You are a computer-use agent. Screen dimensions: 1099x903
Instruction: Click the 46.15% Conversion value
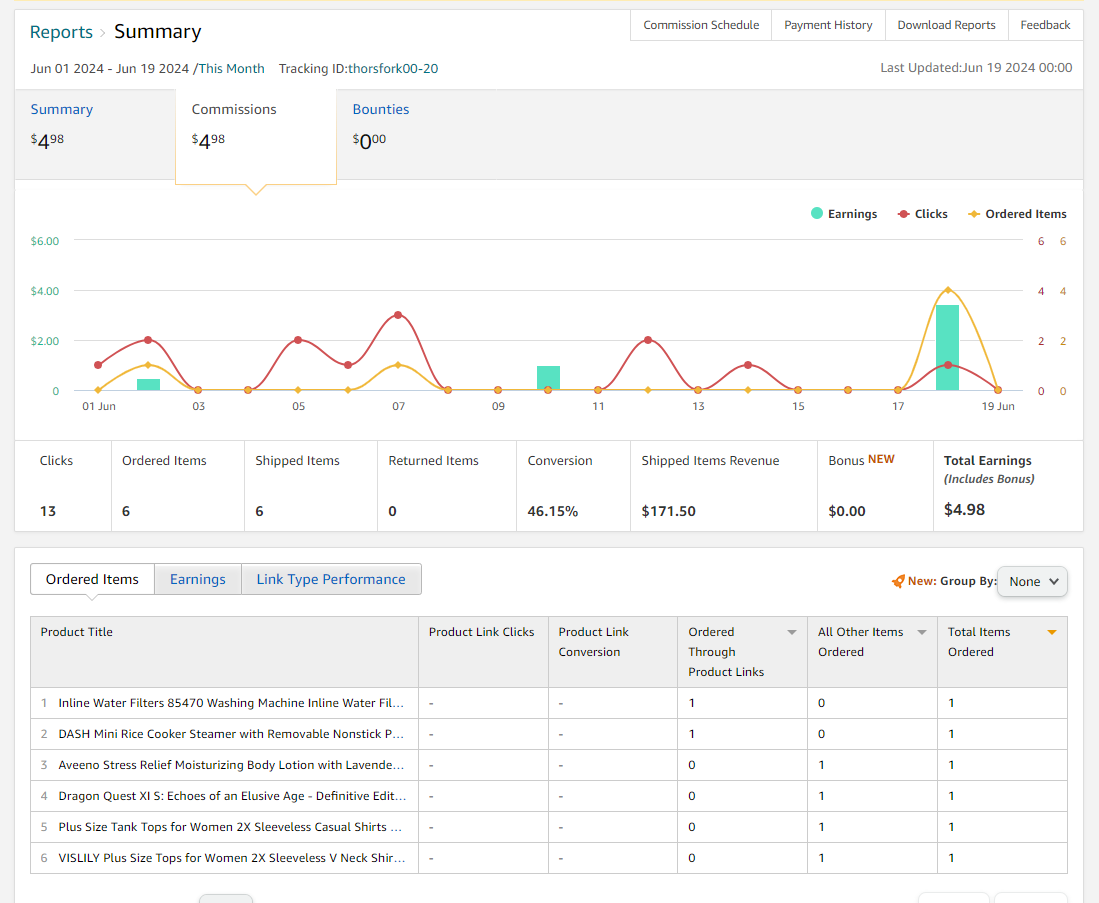pos(552,512)
